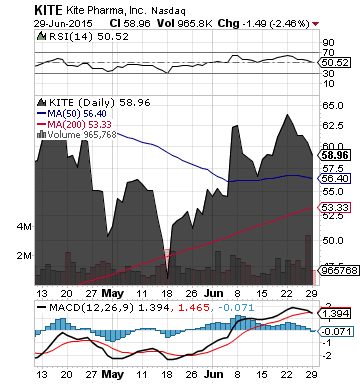This screenshot has height=384, width=360.
Task: Click the RSI(14) 50.52 label
Action: [89, 36]
